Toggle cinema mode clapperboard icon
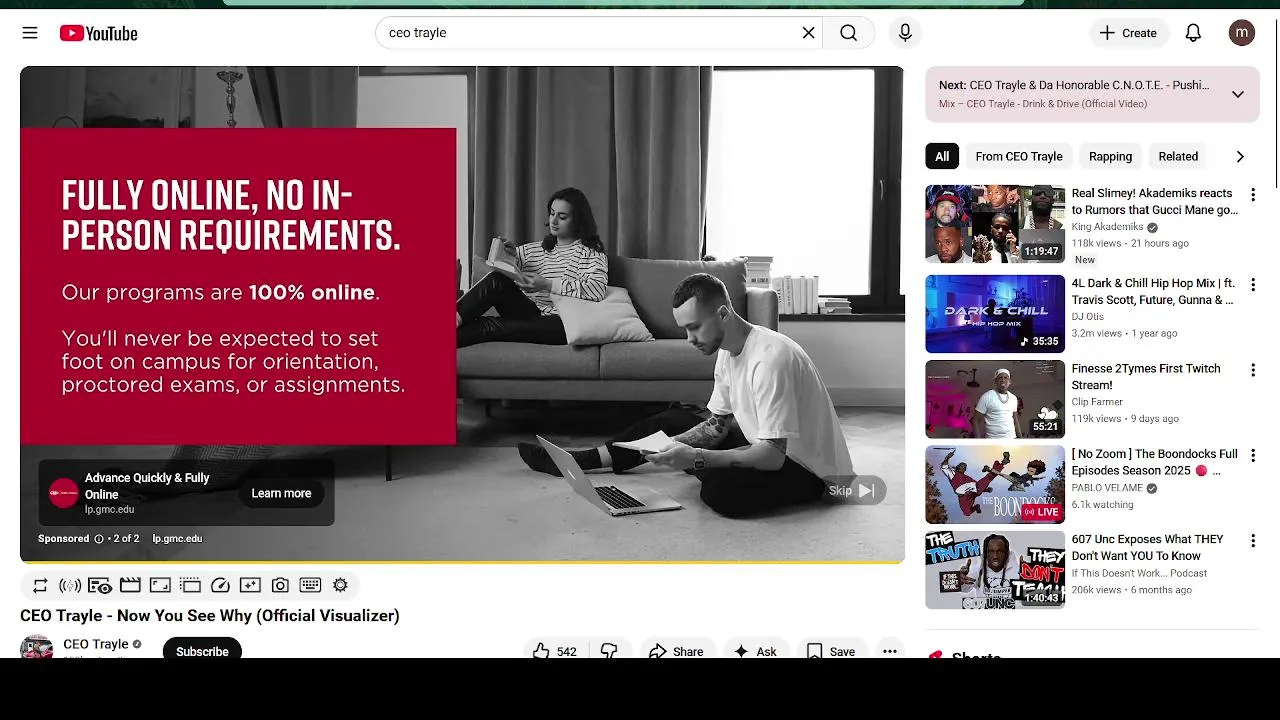1280x720 pixels. pos(130,585)
